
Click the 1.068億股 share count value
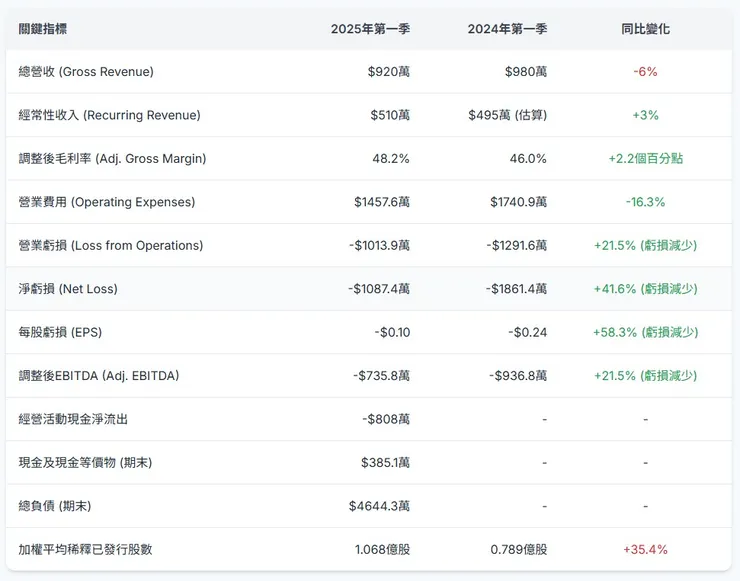(382, 549)
